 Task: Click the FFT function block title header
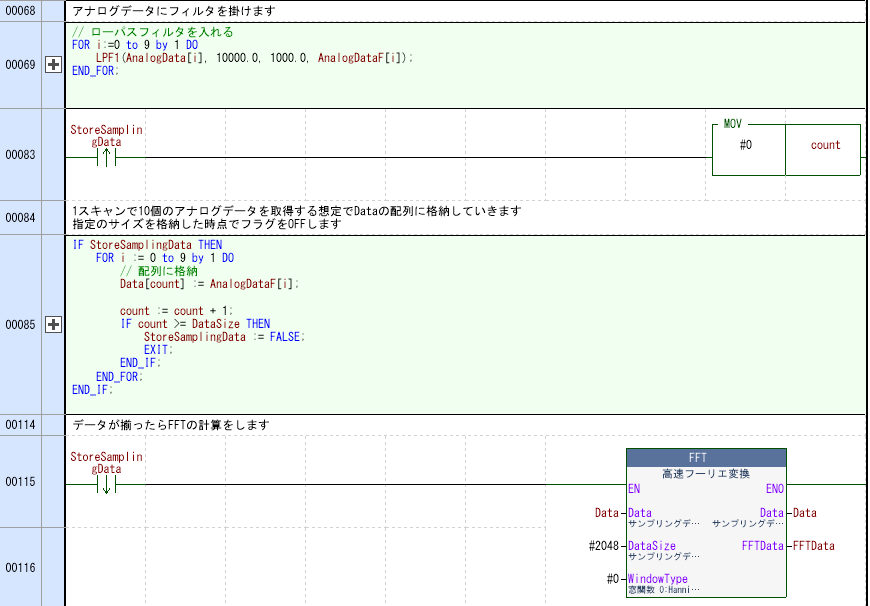coord(706,456)
